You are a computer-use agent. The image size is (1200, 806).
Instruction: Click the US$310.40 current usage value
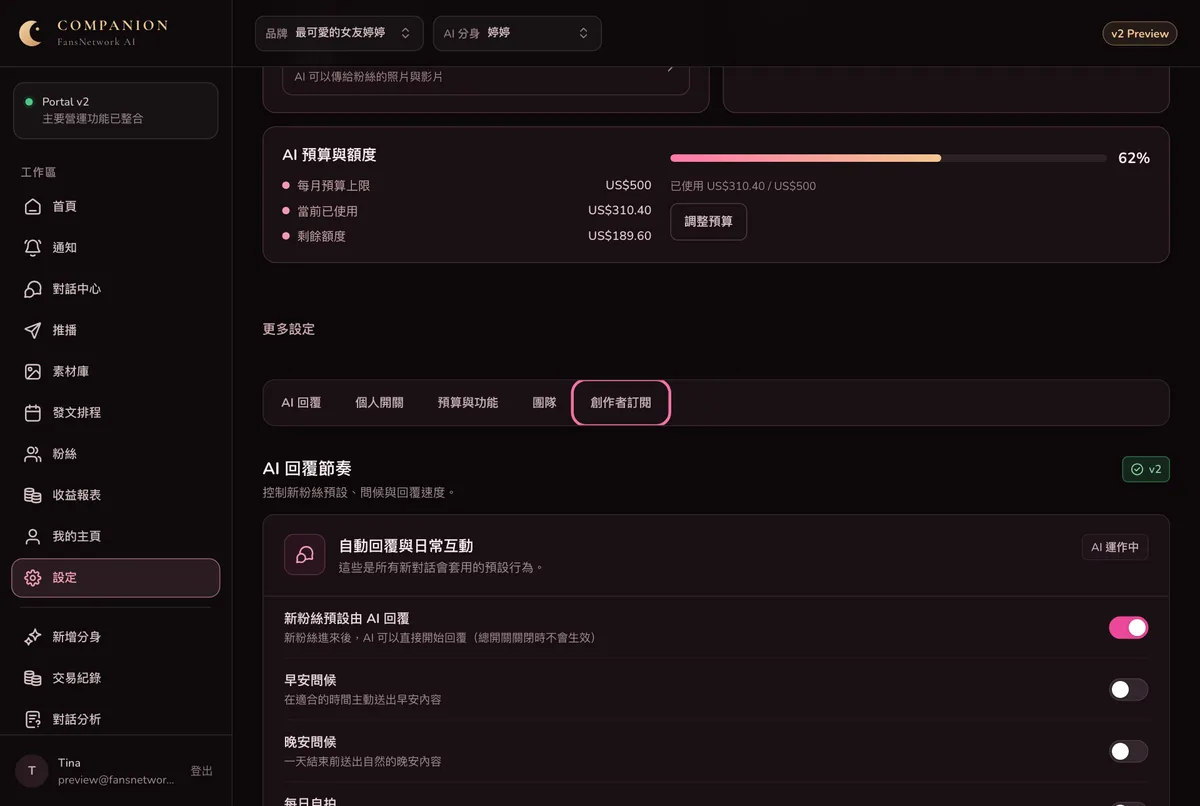620,211
